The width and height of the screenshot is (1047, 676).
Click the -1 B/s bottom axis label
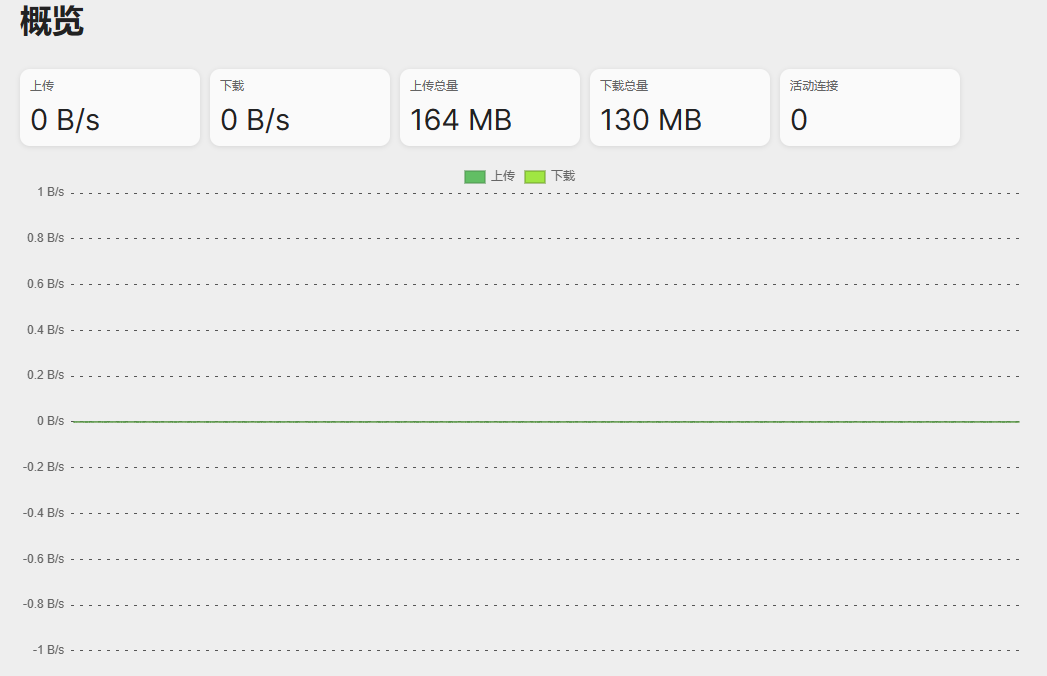click(x=48, y=650)
